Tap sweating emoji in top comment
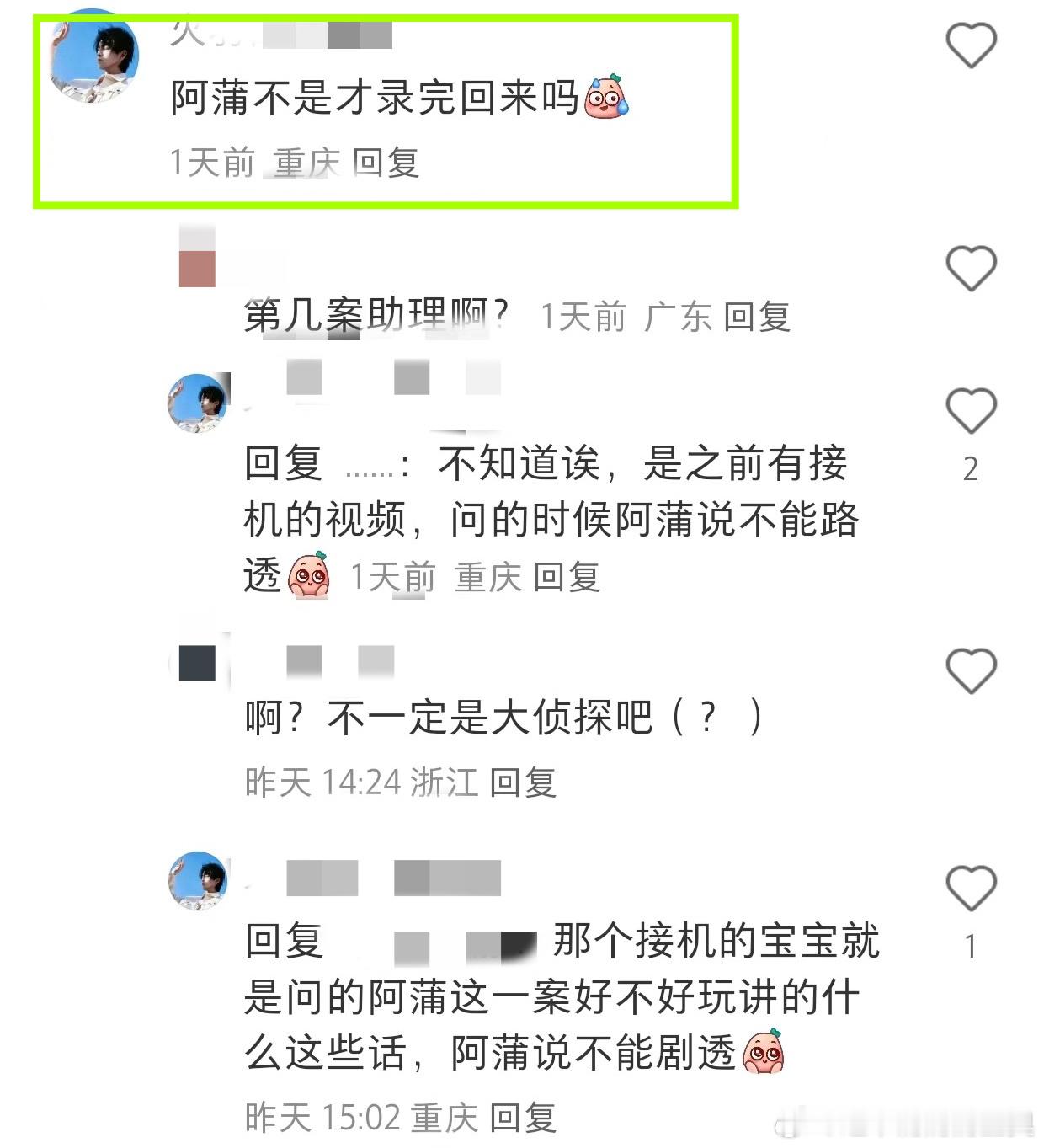 click(606, 95)
